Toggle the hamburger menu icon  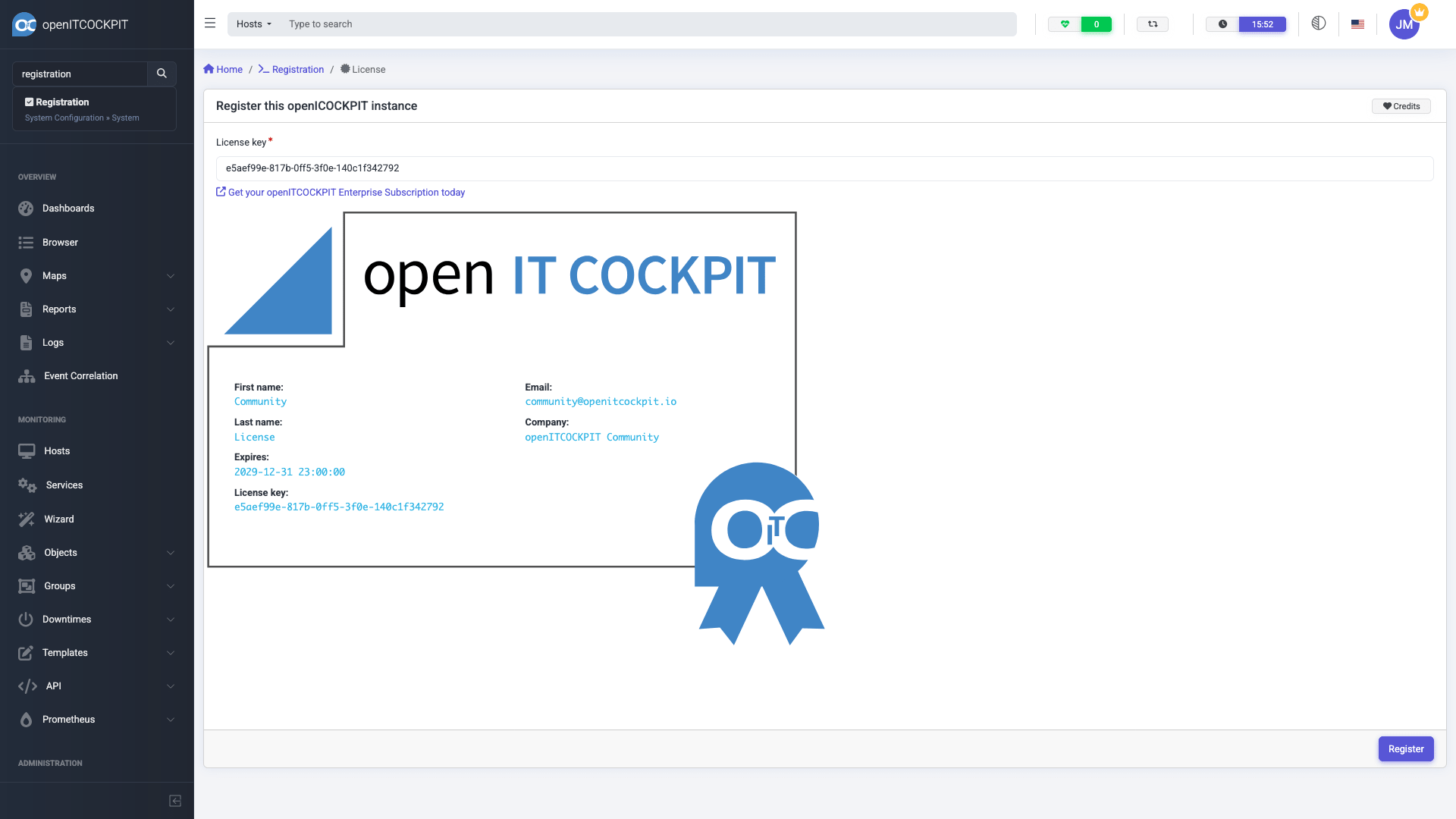(x=210, y=24)
